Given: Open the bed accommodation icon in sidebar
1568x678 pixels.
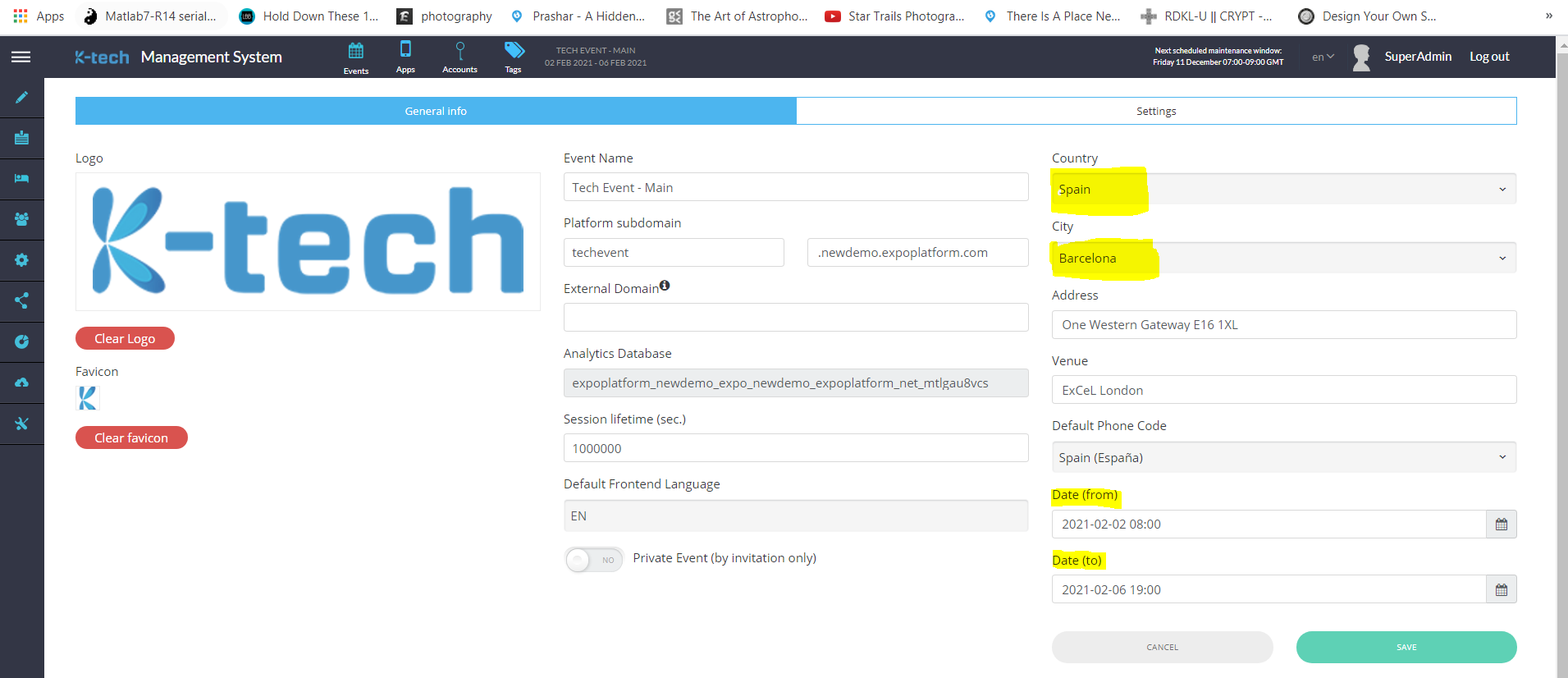Looking at the screenshot, I should pyautogui.click(x=21, y=178).
